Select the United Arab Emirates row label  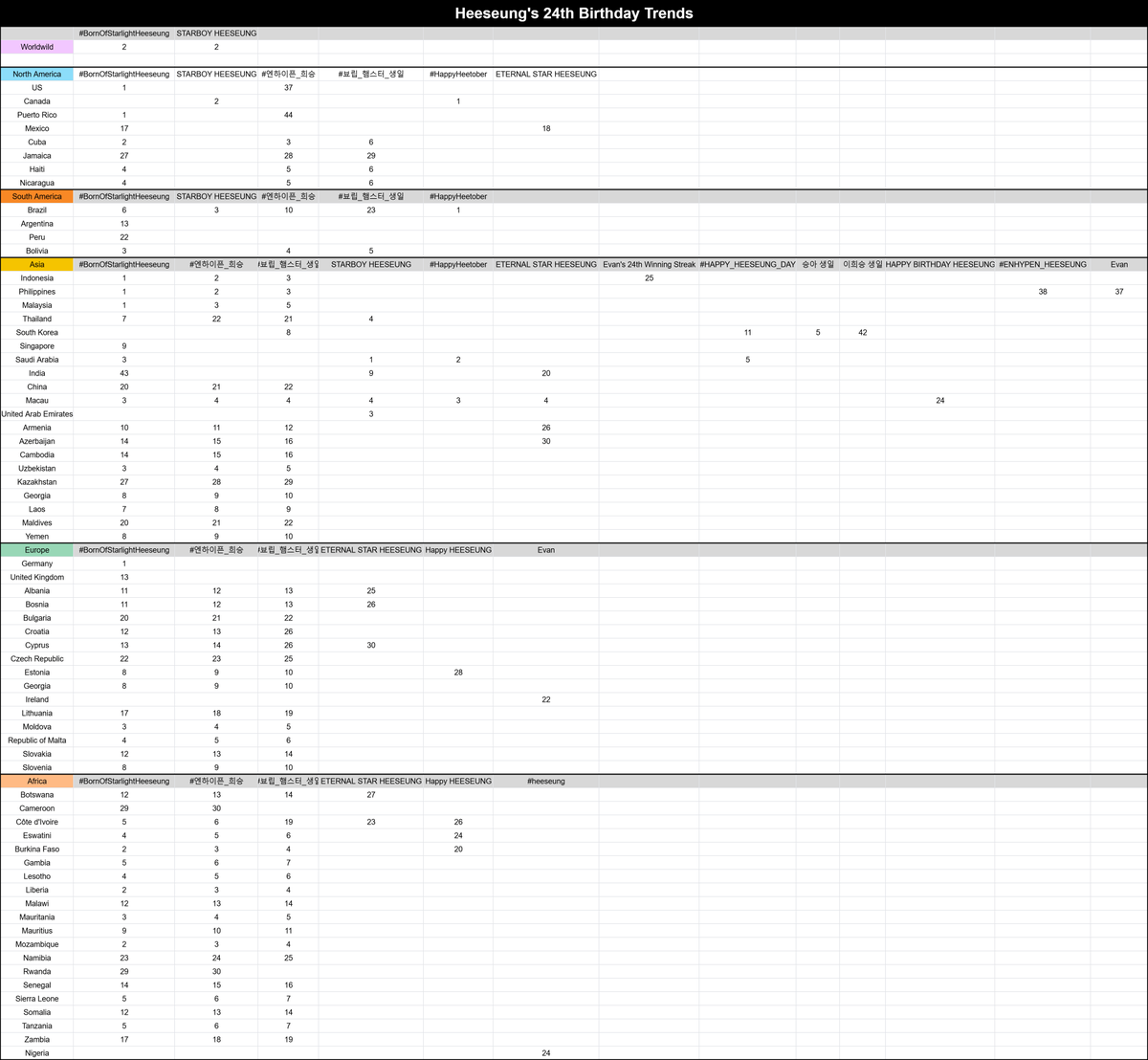point(37,413)
